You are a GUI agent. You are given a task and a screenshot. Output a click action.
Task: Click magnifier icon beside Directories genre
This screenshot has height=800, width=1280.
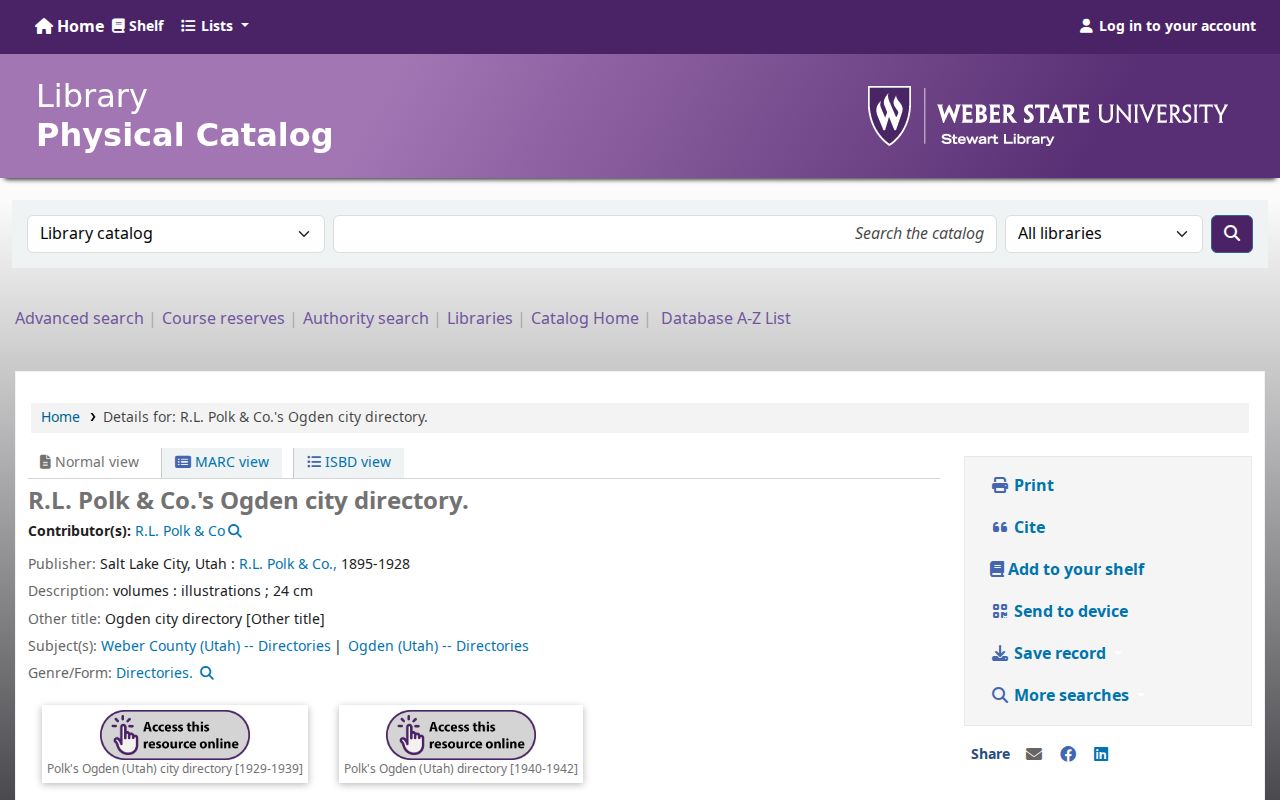(207, 673)
